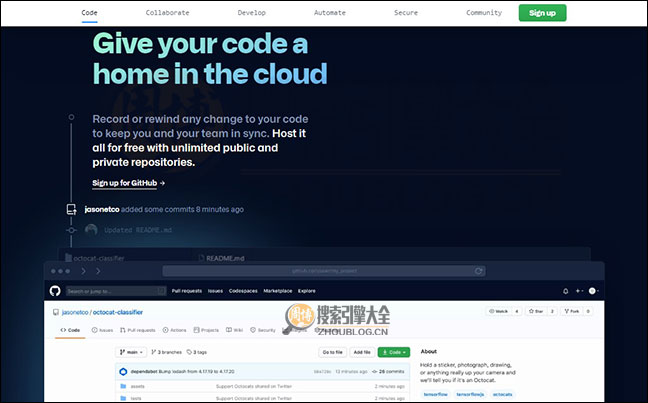View 3 tags
Image resolution: width=648 pixels, height=403 pixels.
pyautogui.click(x=197, y=352)
